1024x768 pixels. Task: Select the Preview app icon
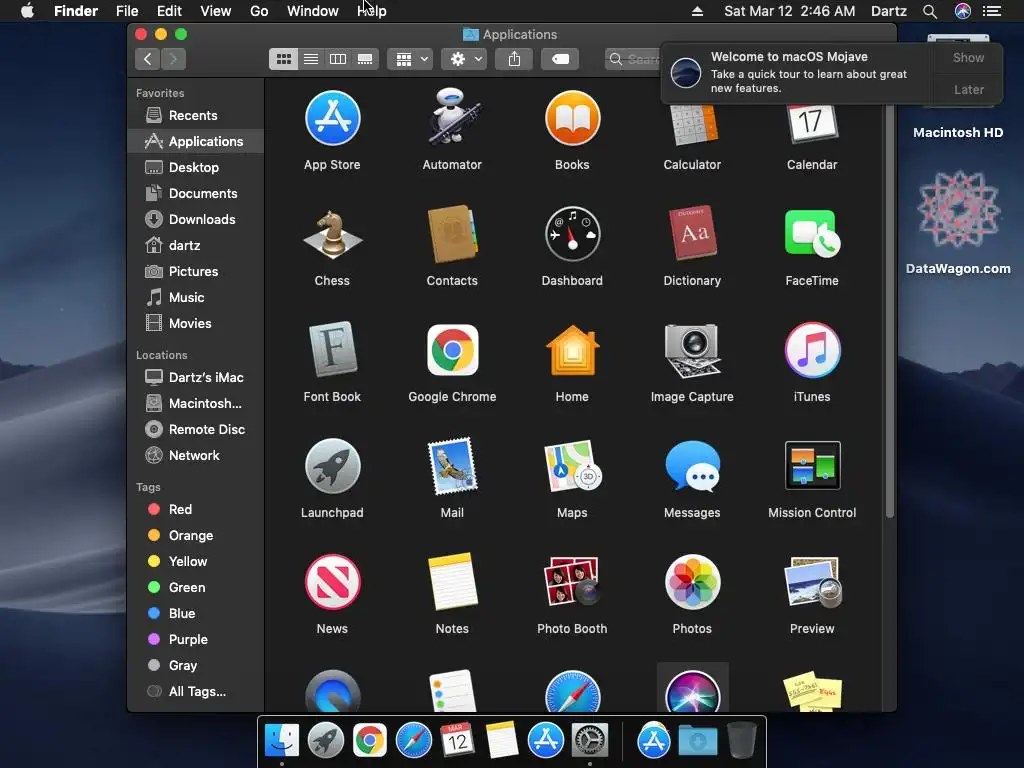(812, 582)
